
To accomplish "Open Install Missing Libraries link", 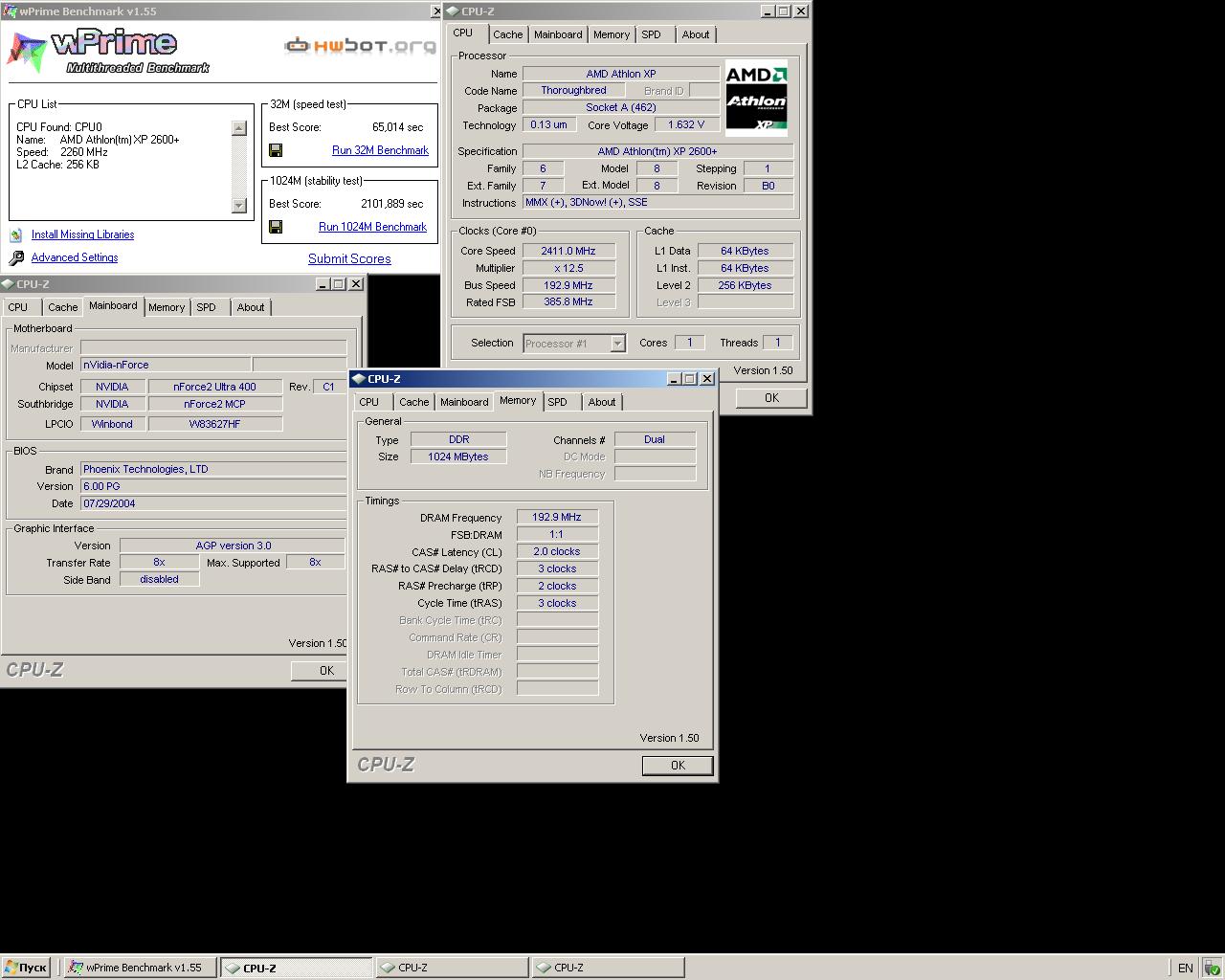I will 82,234.
